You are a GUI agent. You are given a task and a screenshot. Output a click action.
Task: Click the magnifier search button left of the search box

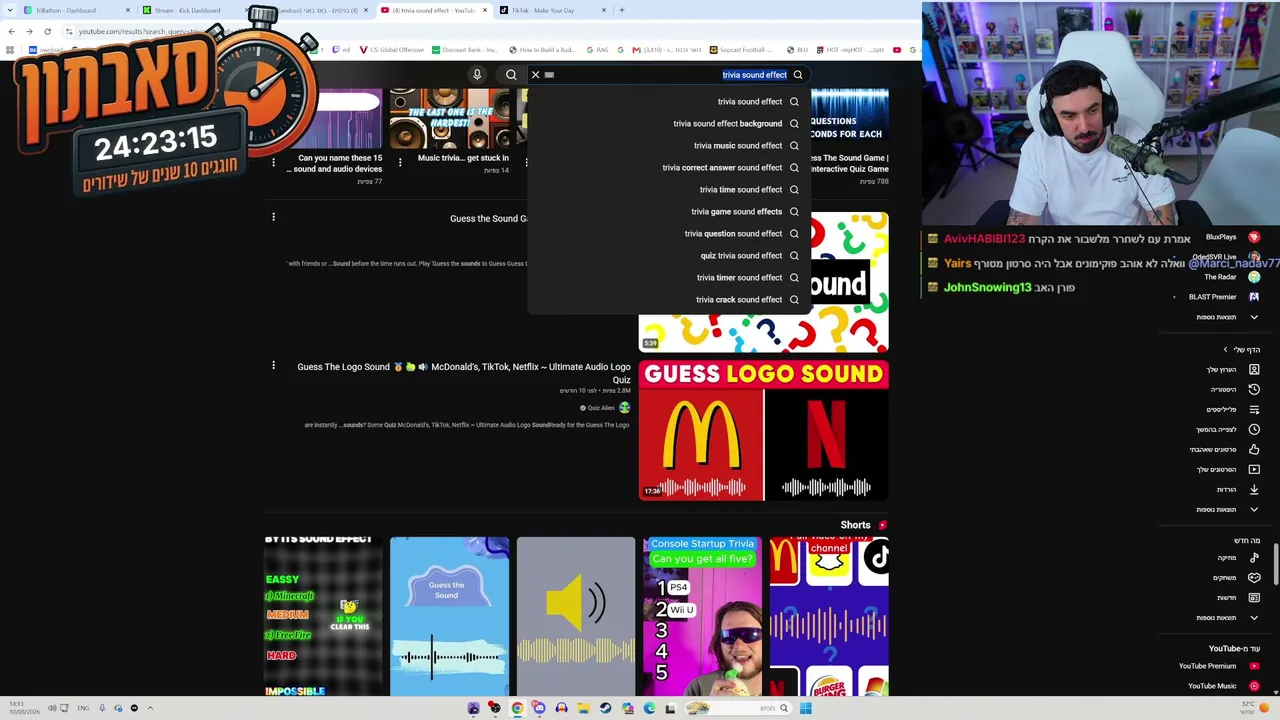tap(511, 75)
